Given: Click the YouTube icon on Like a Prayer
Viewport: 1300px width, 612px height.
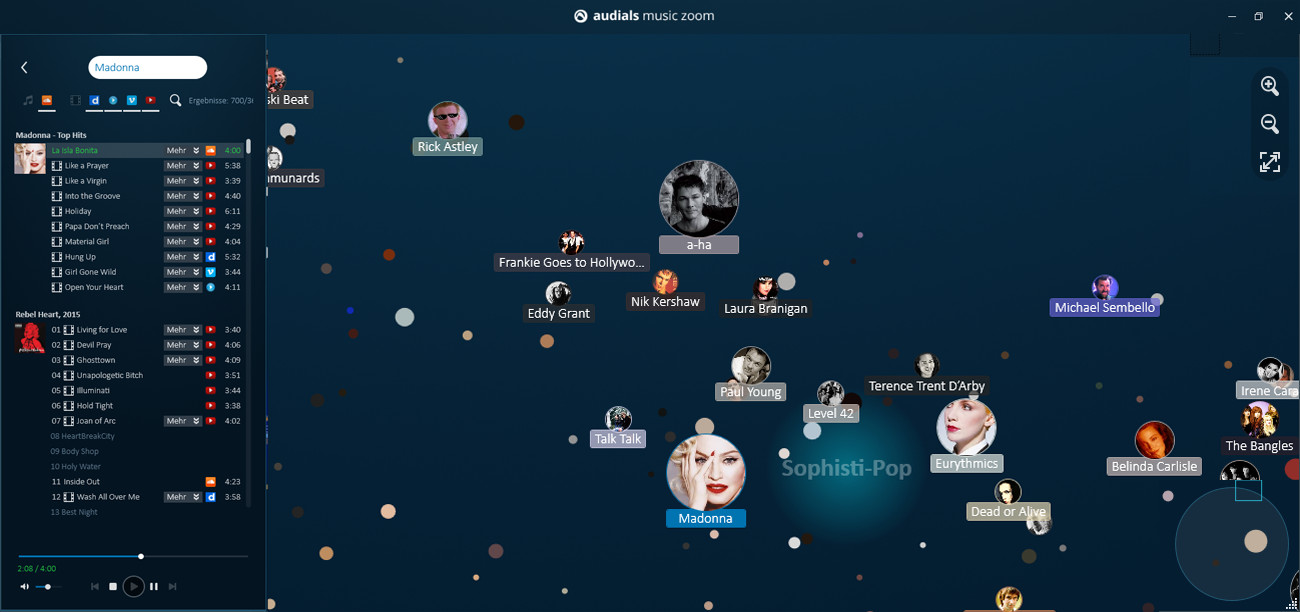Looking at the screenshot, I should [210, 166].
